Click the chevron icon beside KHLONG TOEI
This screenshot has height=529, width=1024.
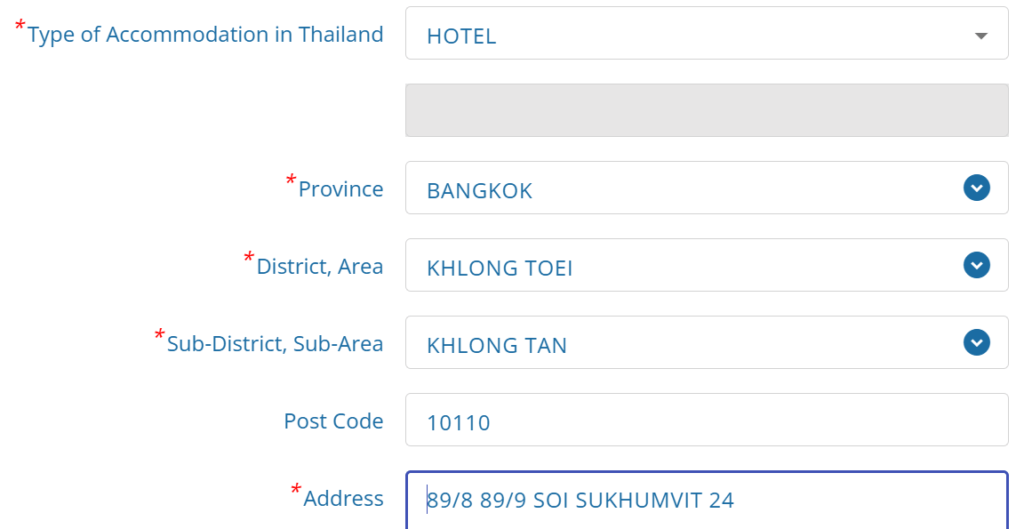[976, 265]
